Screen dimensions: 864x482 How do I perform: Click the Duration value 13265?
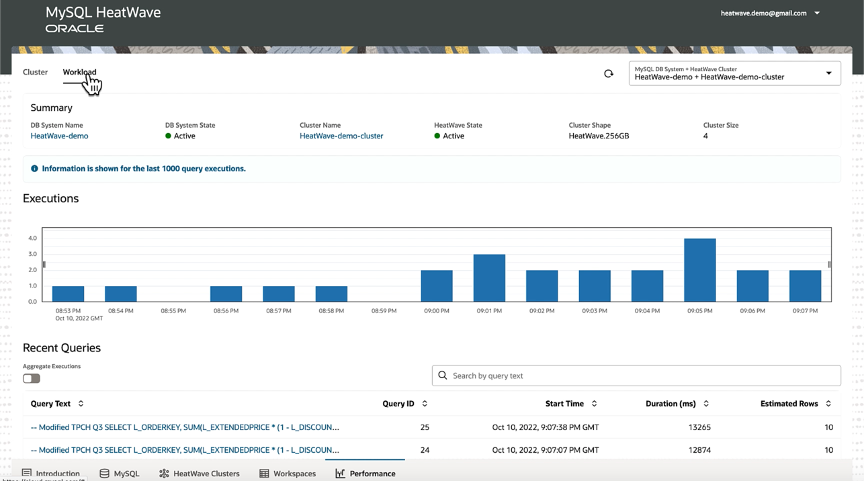tap(699, 427)
